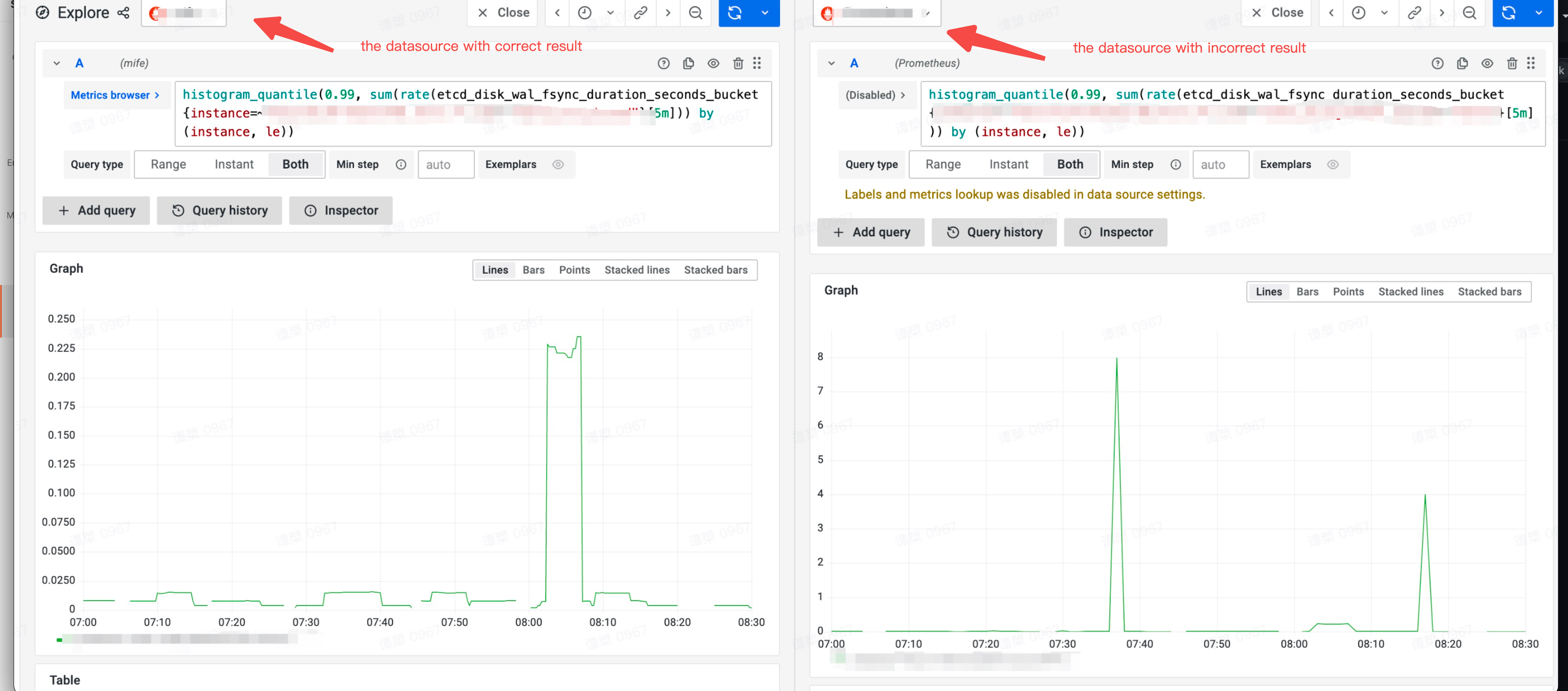Toggle Exemplars eye in left pane
This screenshot has height=691, width=1568.
[x=558, y=164]
